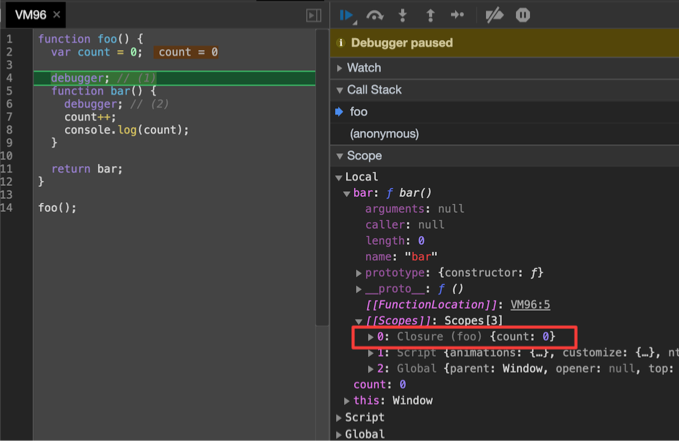Click the Step over function call icon
Viewport: 679px width, 441px height.
375,15
